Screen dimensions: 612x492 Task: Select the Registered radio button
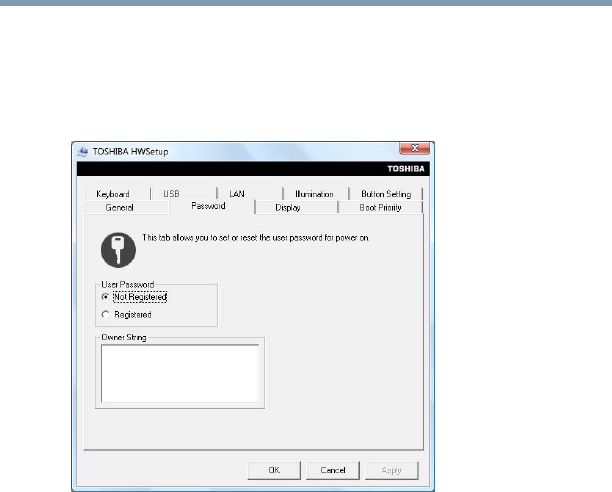pos(105,314)
